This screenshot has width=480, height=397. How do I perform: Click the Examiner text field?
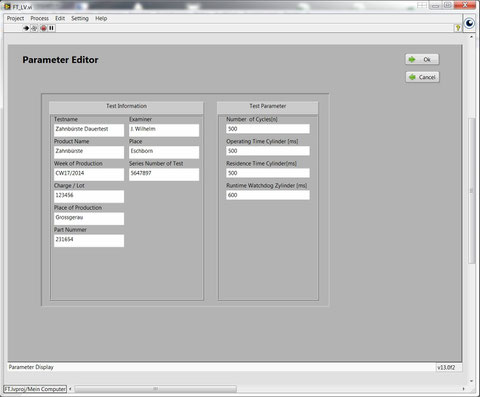[x=164, y=130]
